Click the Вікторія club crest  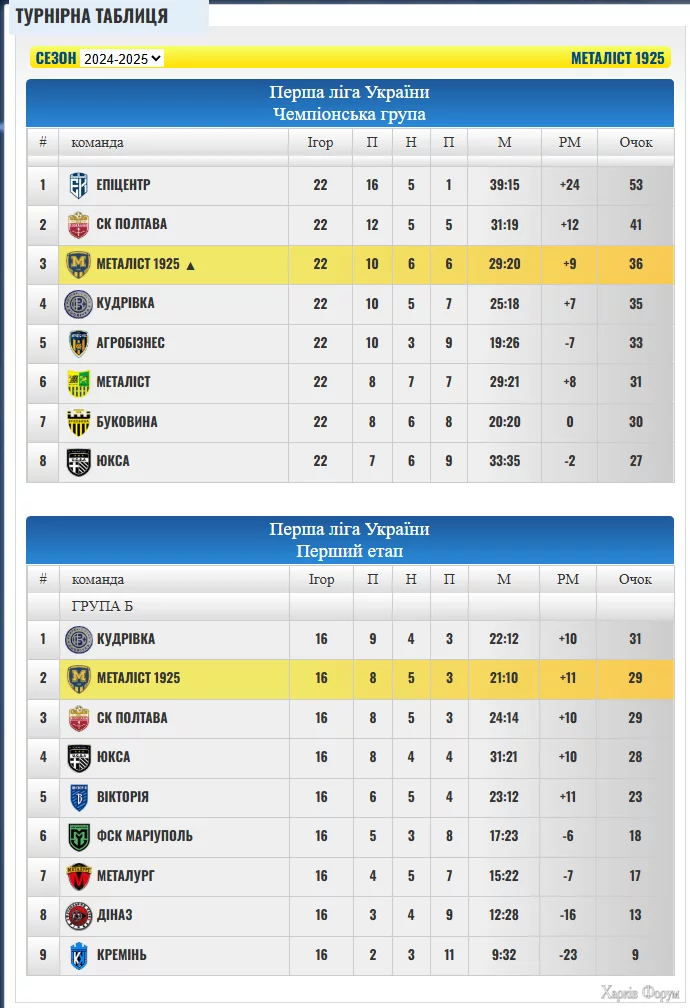pyautogui.click(x=78, y=797)
